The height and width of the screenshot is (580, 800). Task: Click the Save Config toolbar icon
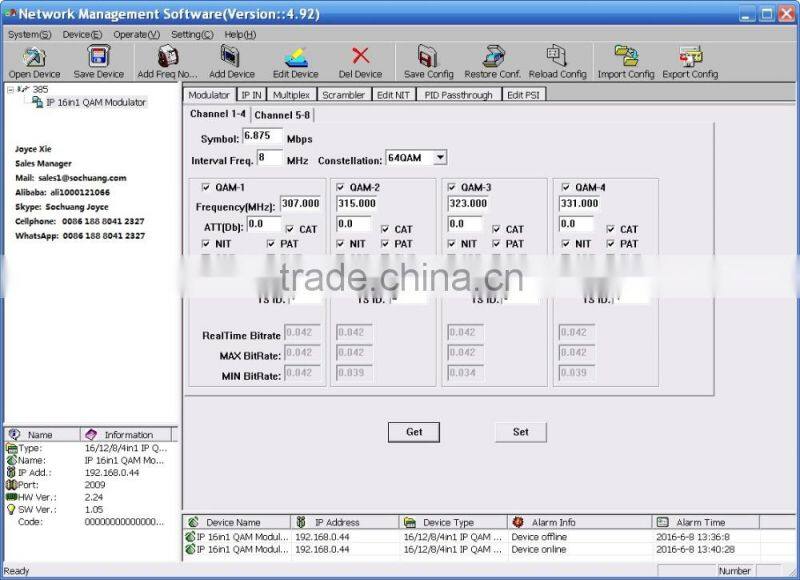pos(428,57)
